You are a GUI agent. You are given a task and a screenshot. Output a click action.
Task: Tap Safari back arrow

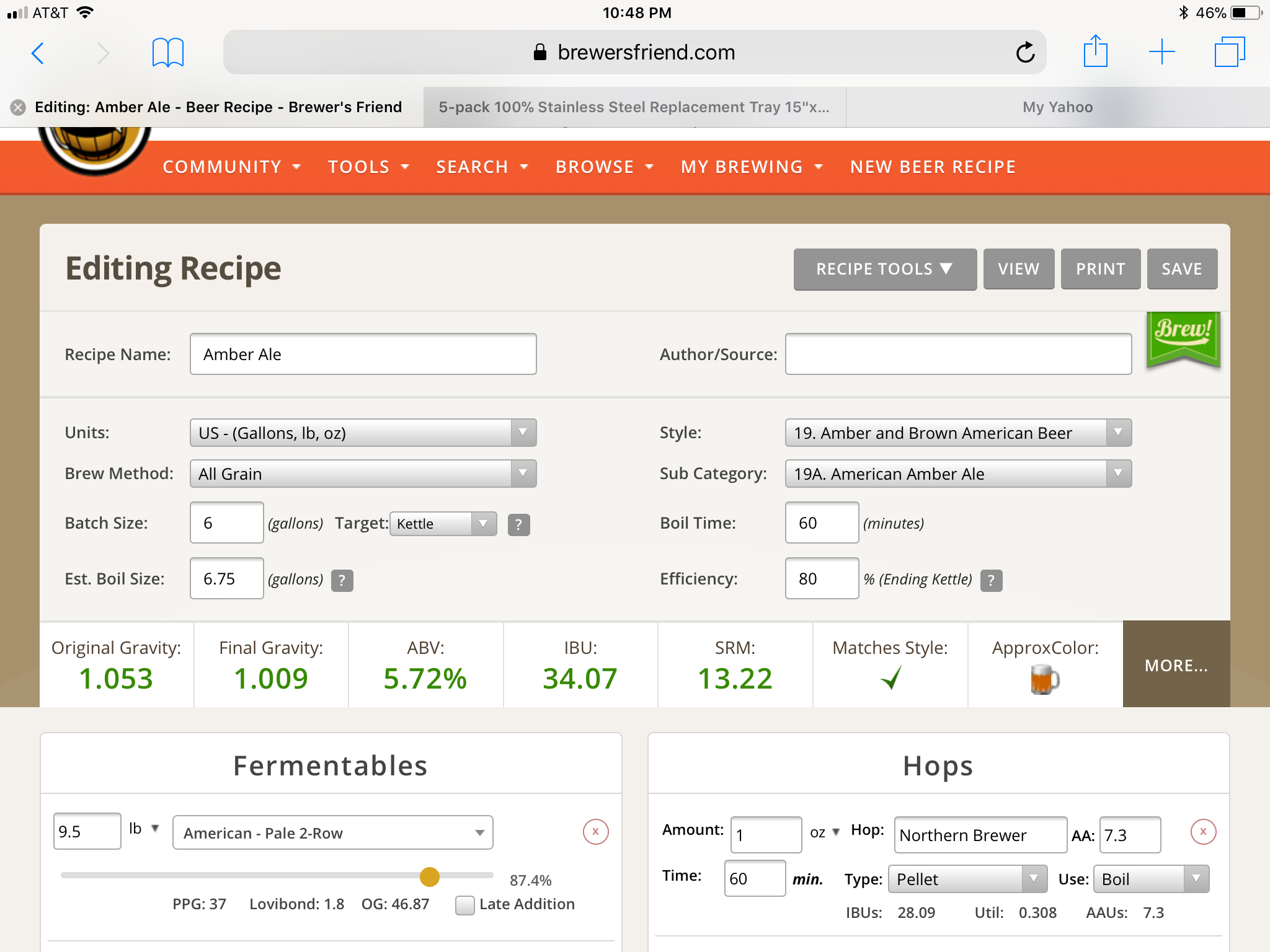pyautogui.click(x=38, y=53)
